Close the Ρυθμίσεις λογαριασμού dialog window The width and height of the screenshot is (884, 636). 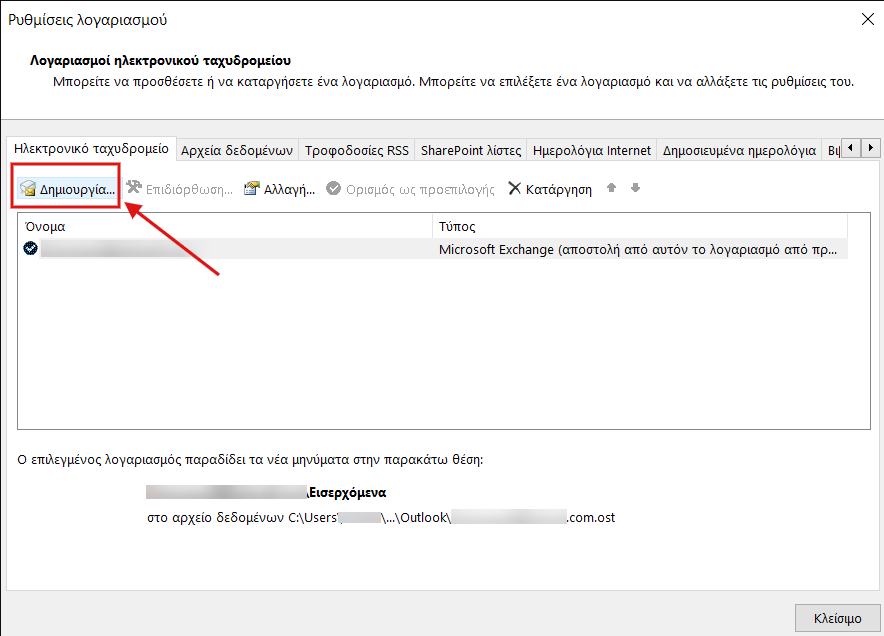[x=864, y=19]
